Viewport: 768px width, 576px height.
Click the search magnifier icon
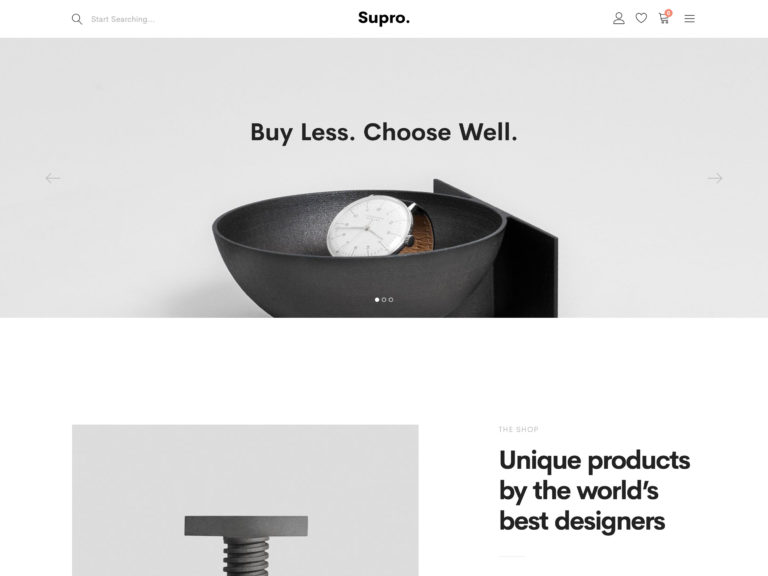pos(77,19)
